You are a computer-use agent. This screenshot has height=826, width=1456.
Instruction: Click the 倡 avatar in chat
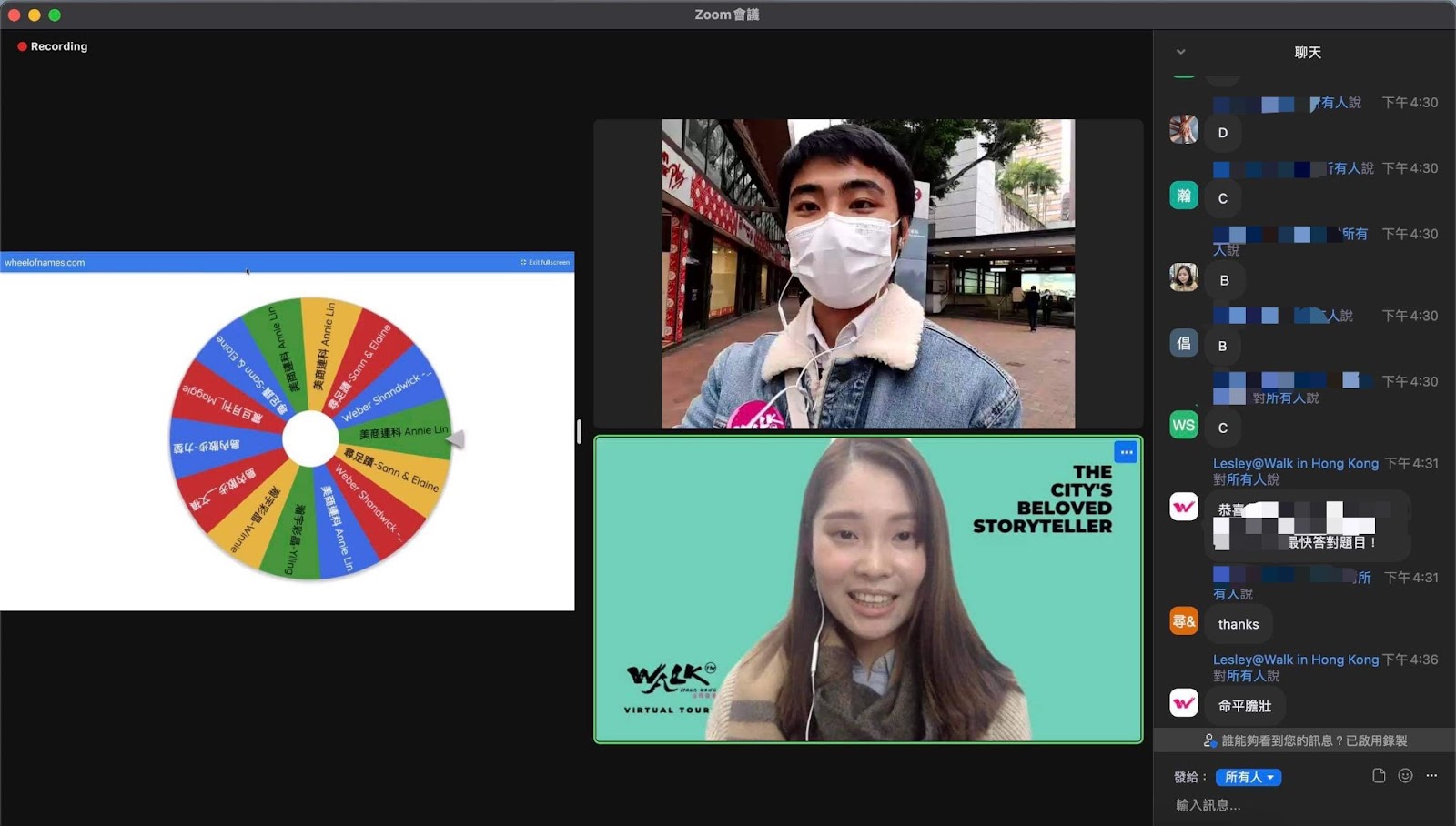[x=1183, y=343]
